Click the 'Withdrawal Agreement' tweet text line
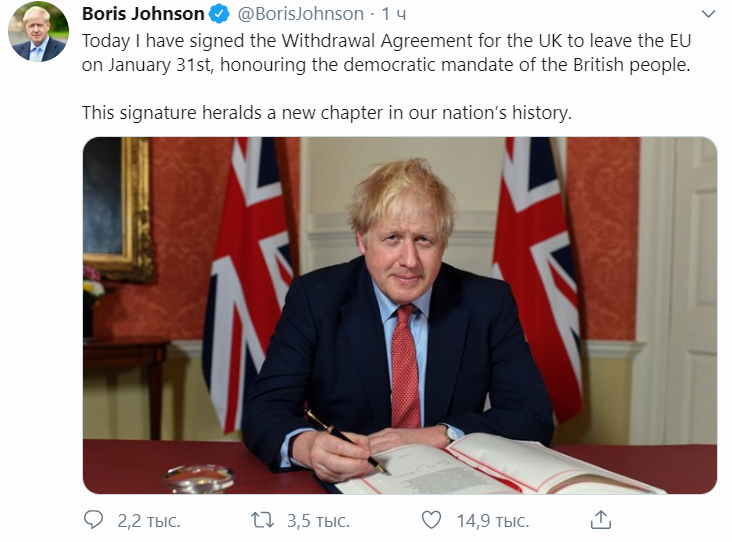732x542 pixels. (387, 41)
